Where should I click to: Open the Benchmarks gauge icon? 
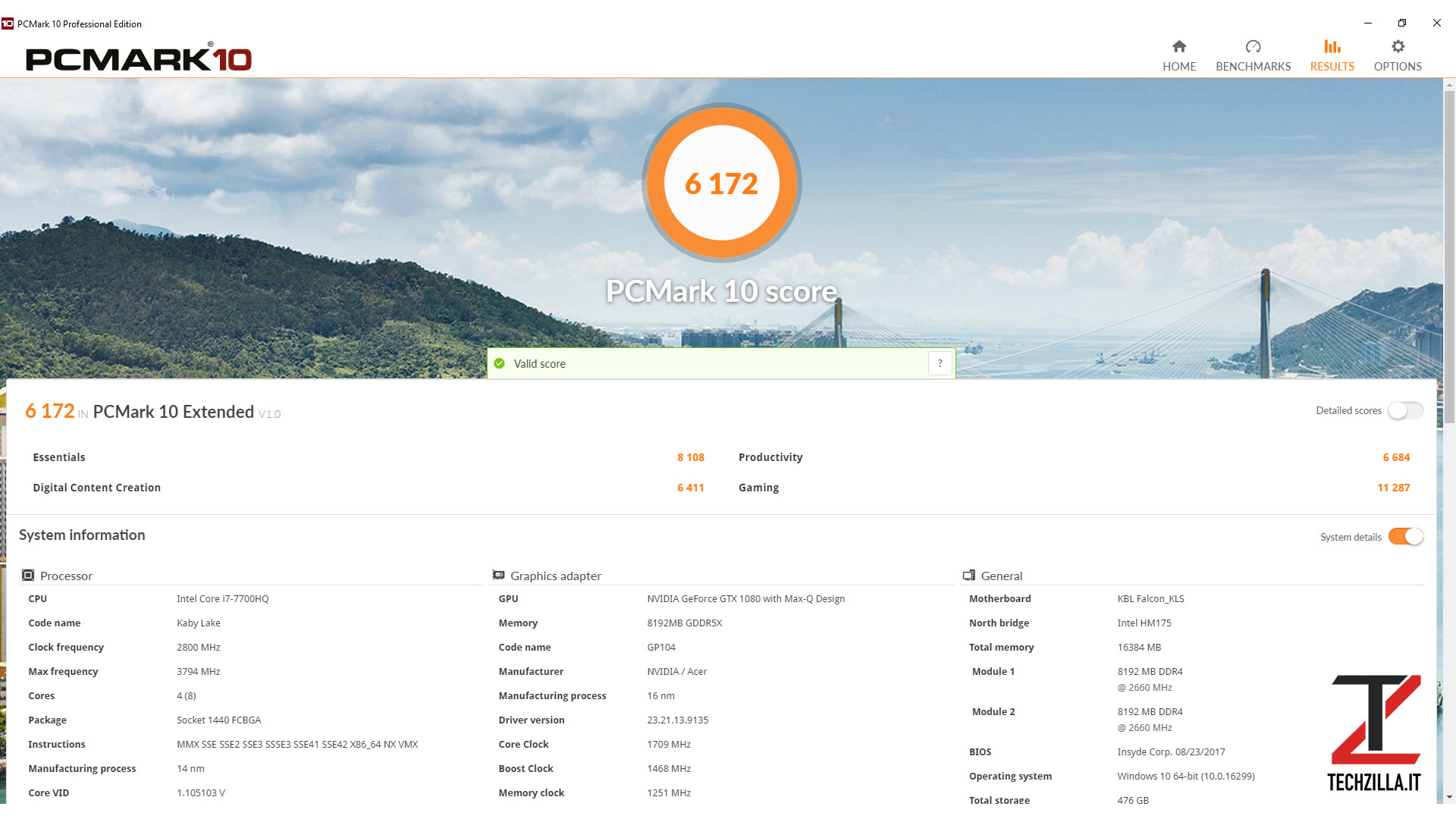(x=1253, y=46)
